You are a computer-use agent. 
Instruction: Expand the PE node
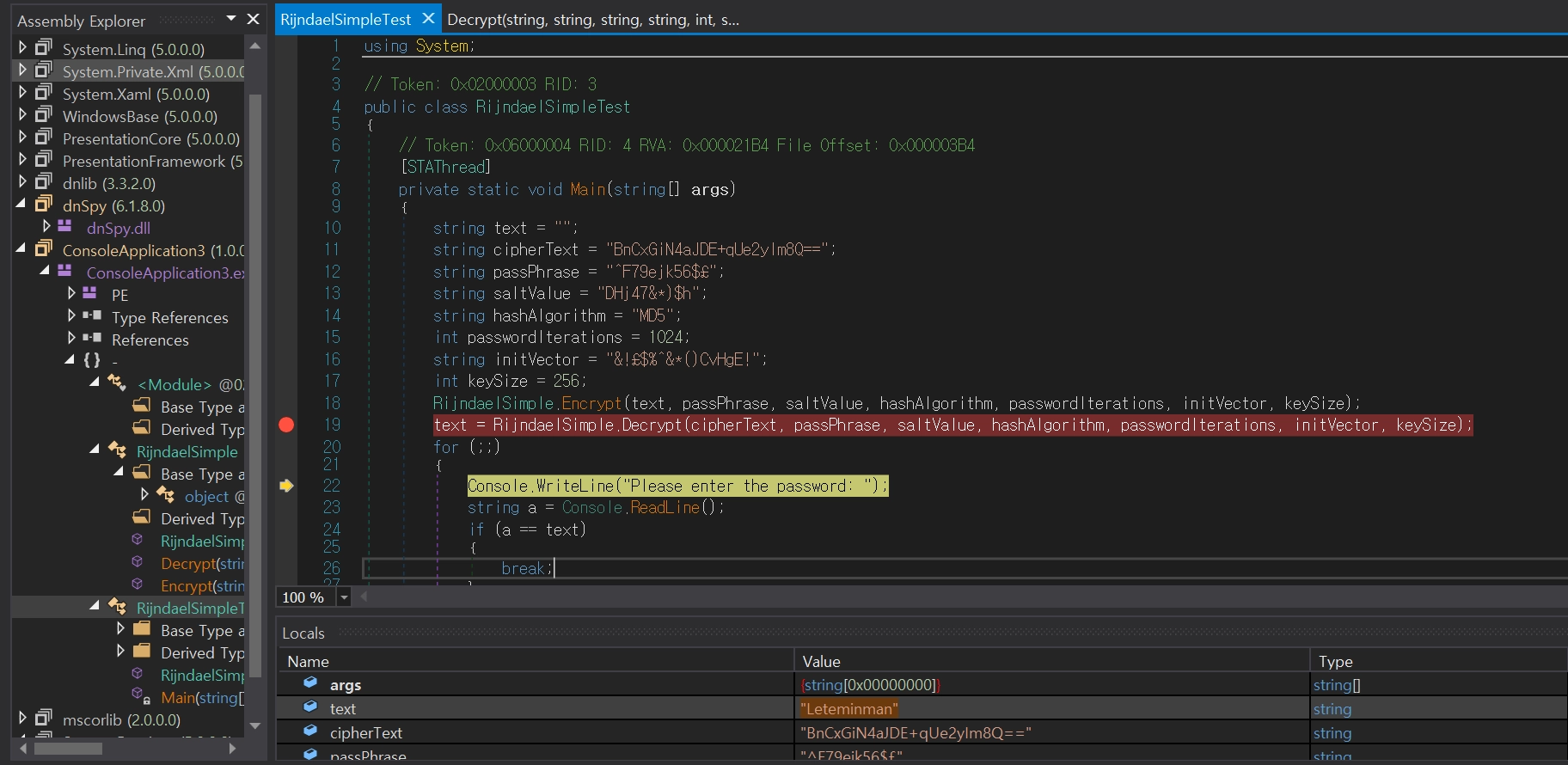(72, 293)
